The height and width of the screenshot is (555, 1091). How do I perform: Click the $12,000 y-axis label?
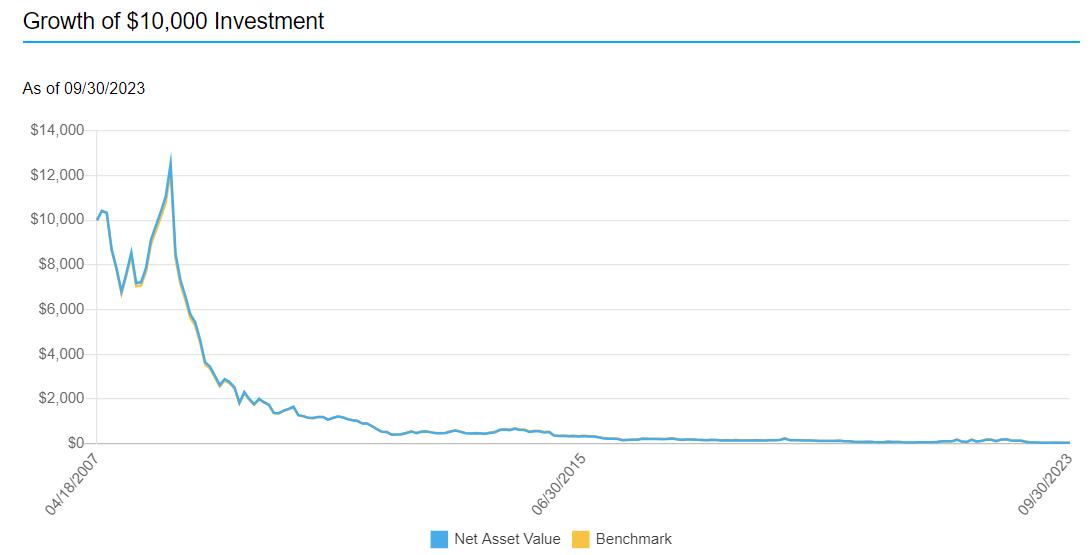coord(58,175)
